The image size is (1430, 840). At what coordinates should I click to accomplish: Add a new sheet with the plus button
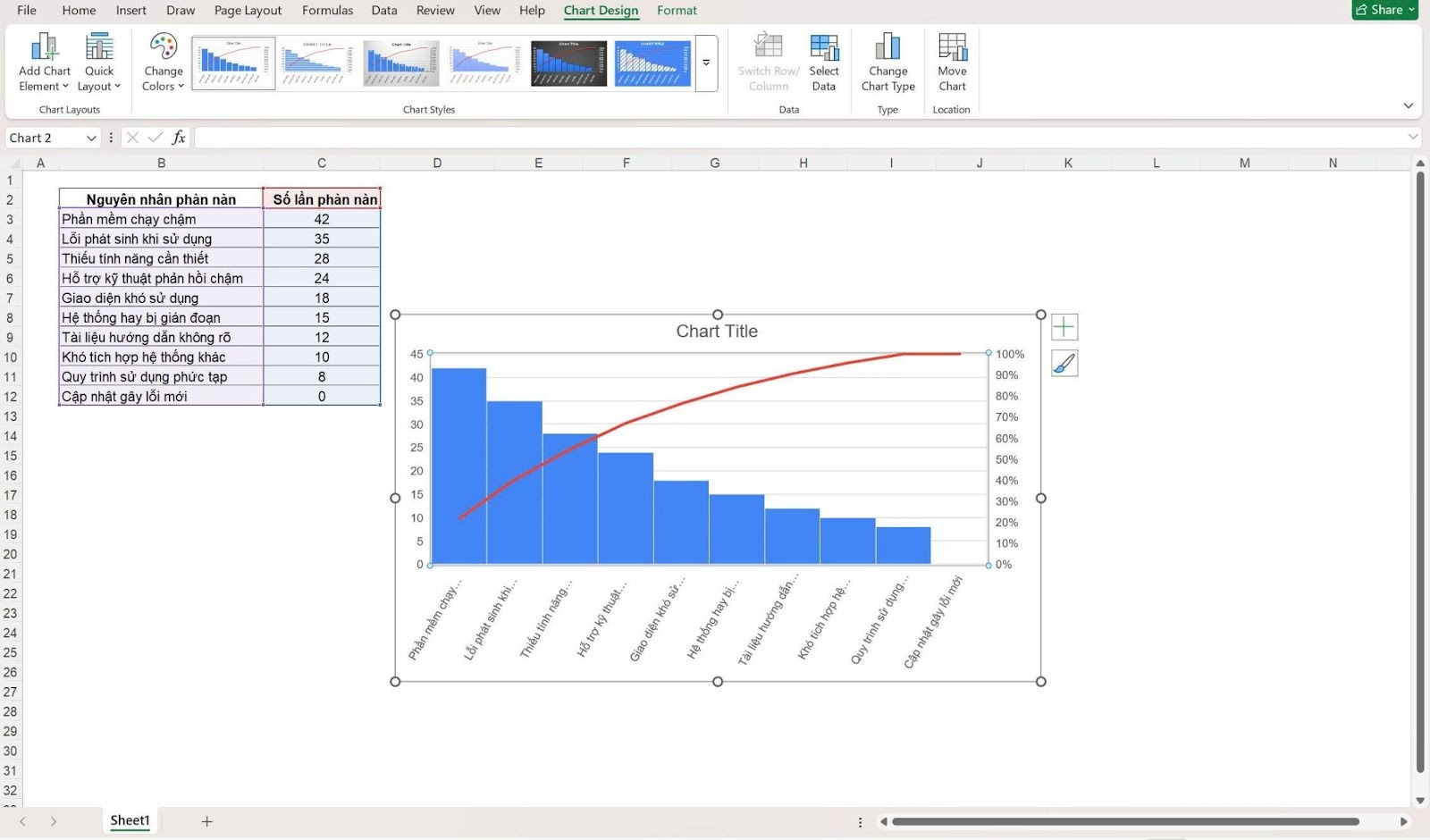point(206,821)
